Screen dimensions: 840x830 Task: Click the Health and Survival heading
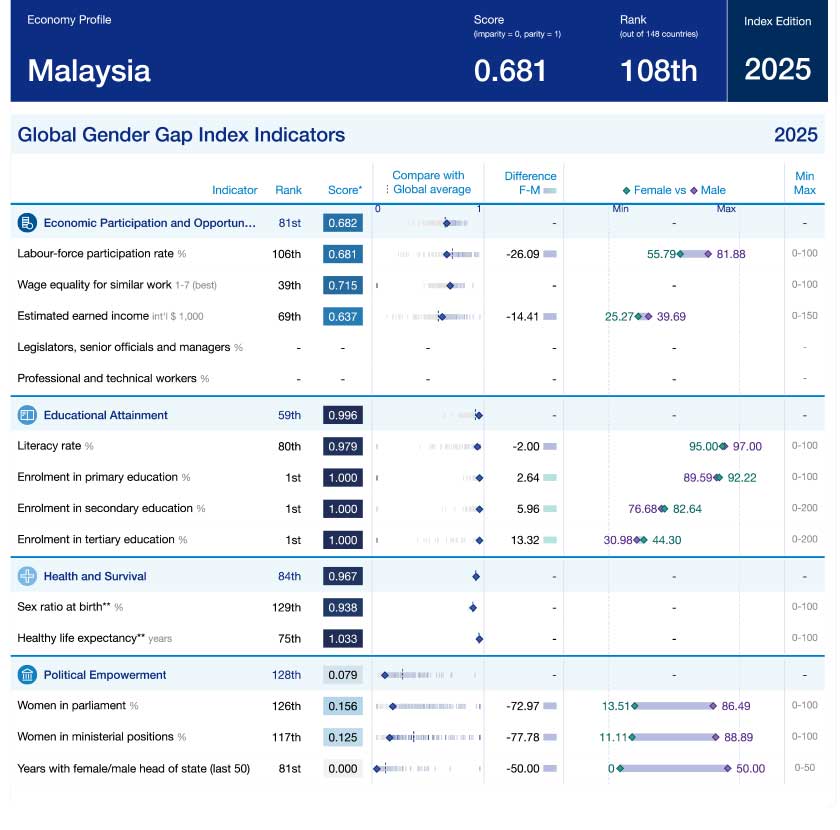pos(95,576)
